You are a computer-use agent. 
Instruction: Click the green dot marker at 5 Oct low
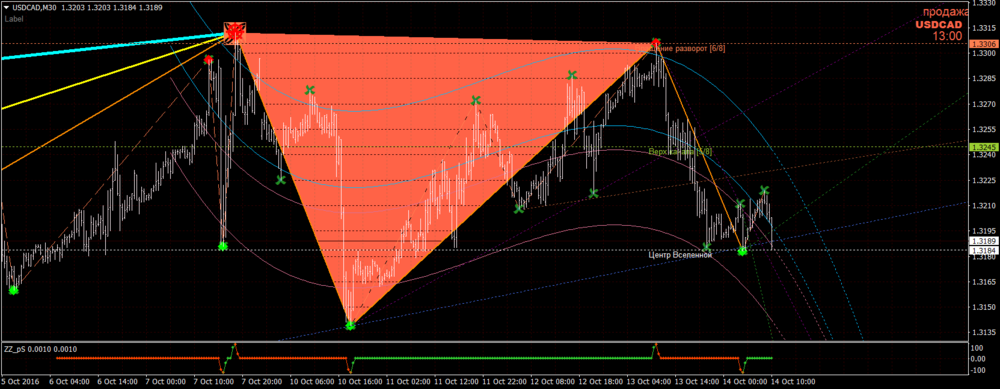[13, 290]
